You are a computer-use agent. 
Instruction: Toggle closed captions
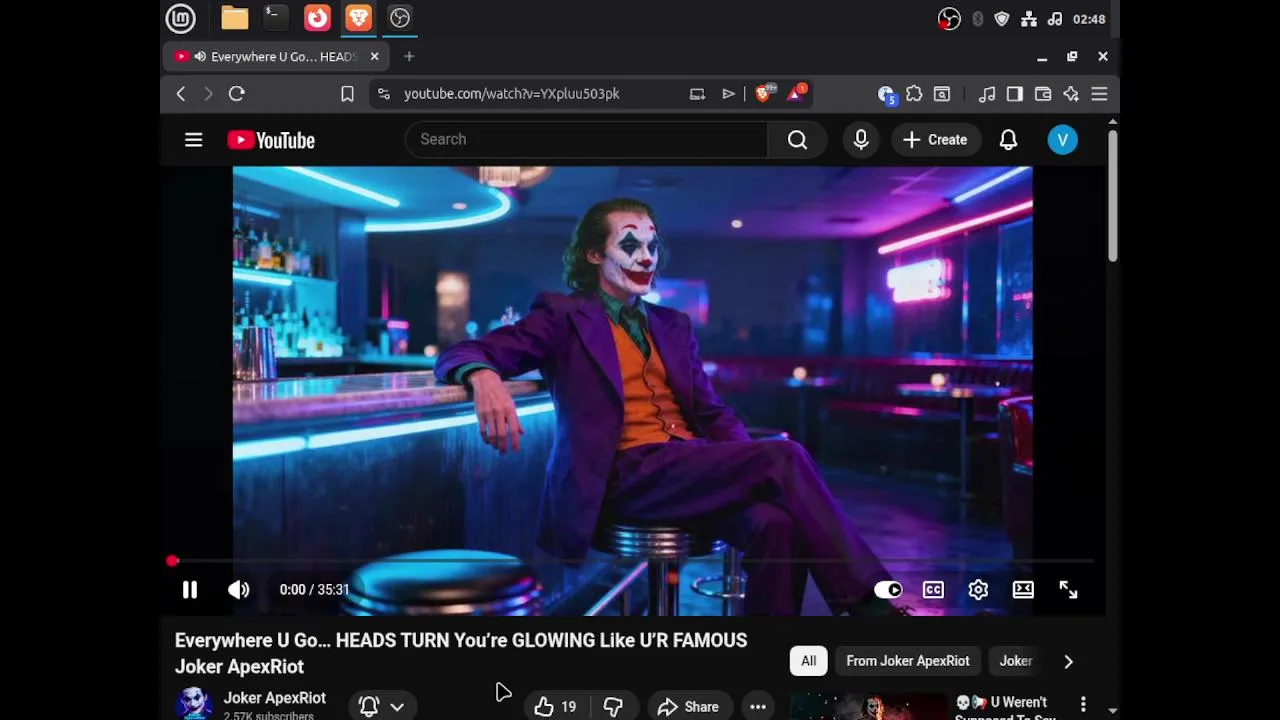933,590
